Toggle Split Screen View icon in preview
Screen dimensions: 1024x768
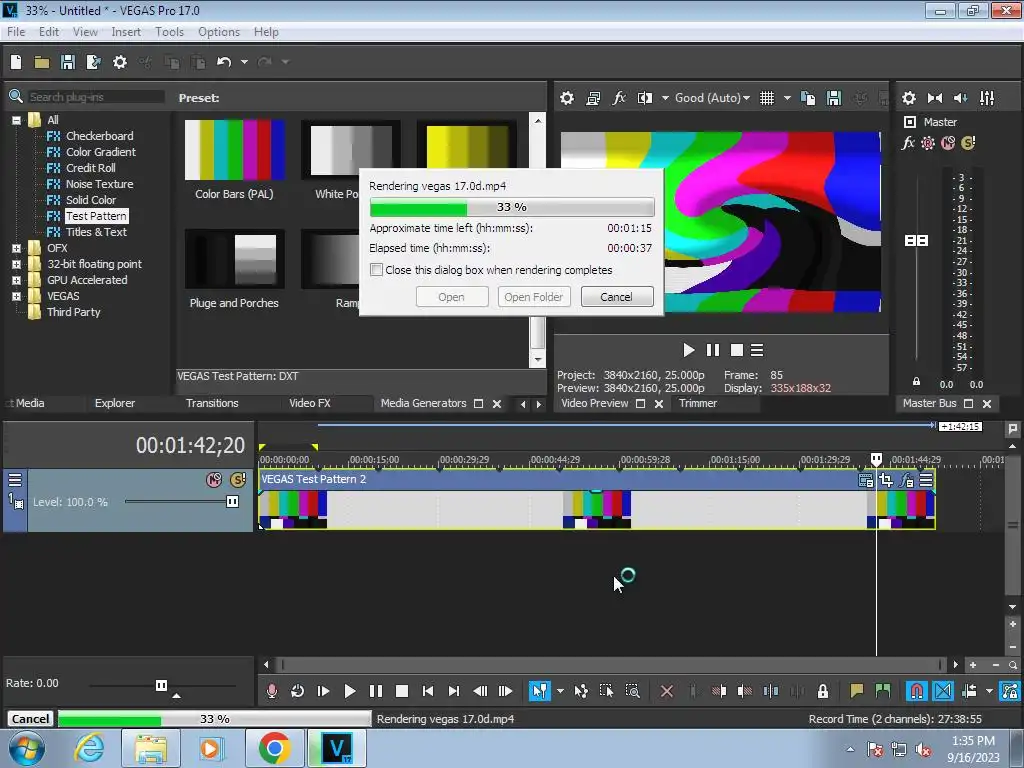click(x=645, y=98)
